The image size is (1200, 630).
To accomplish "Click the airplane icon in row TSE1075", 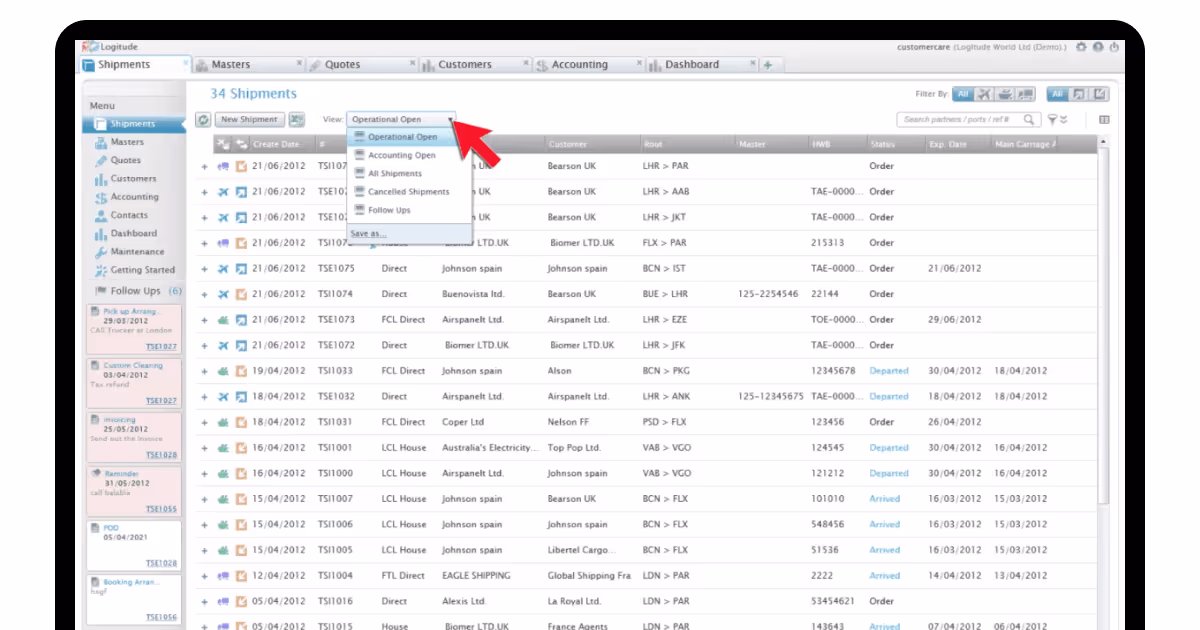I will (x=223, y=268).
